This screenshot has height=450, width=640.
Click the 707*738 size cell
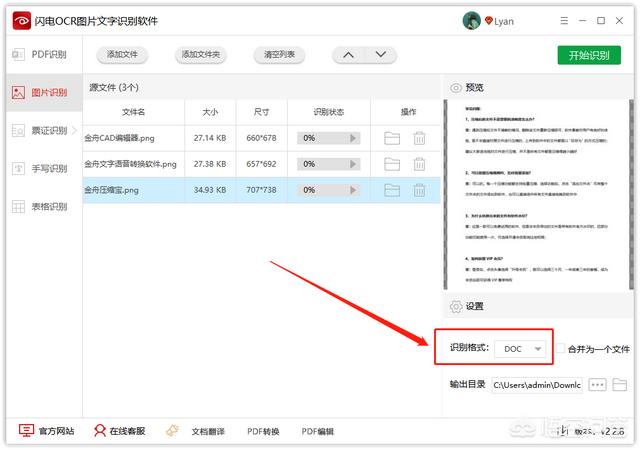click(x=261, y=190)
